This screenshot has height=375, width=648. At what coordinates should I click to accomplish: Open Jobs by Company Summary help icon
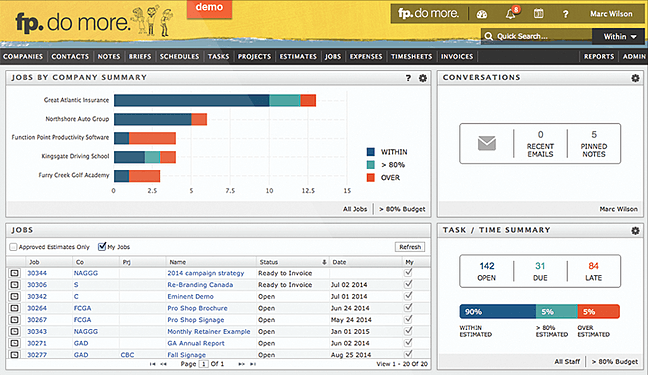pyautogui.click(x=408, y=78)
